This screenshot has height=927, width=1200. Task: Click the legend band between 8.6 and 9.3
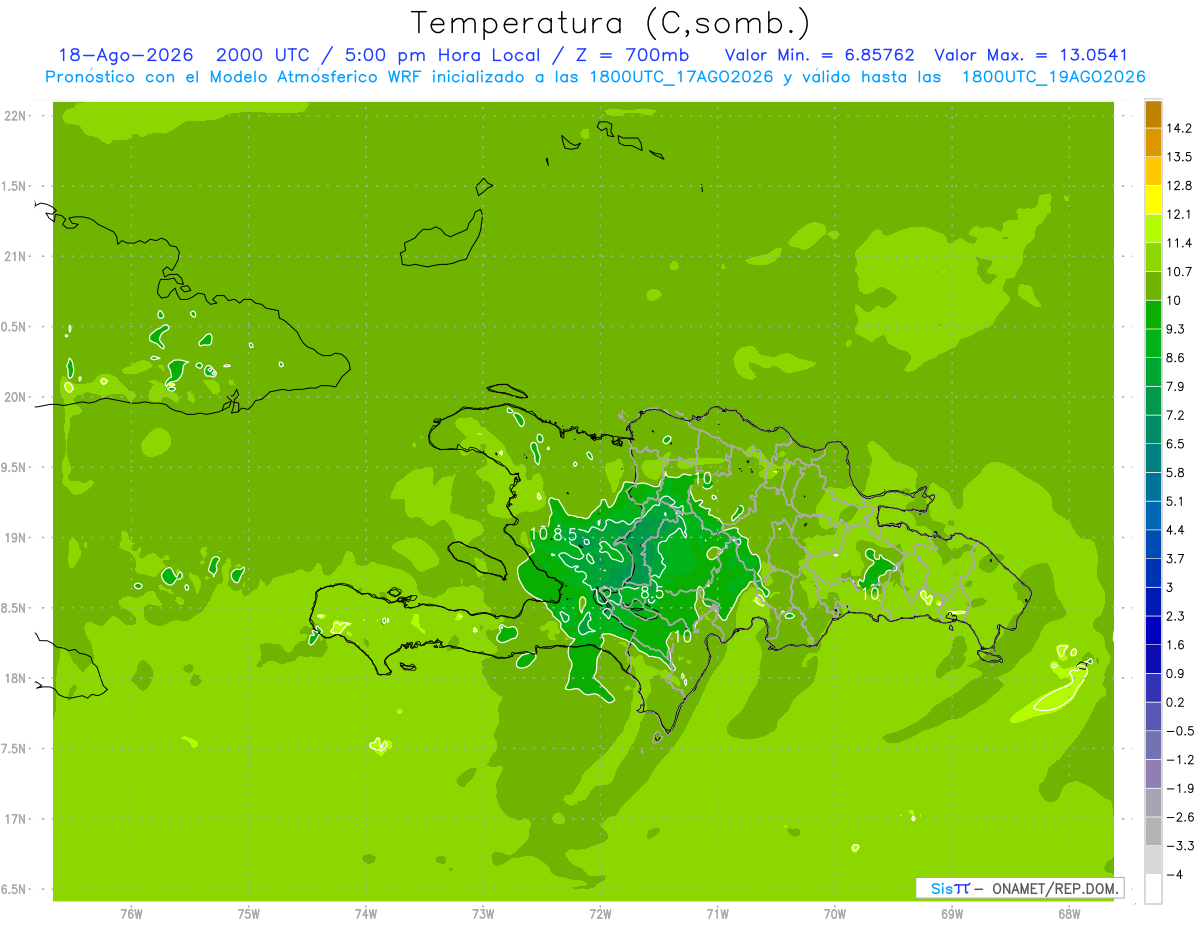1153,343
